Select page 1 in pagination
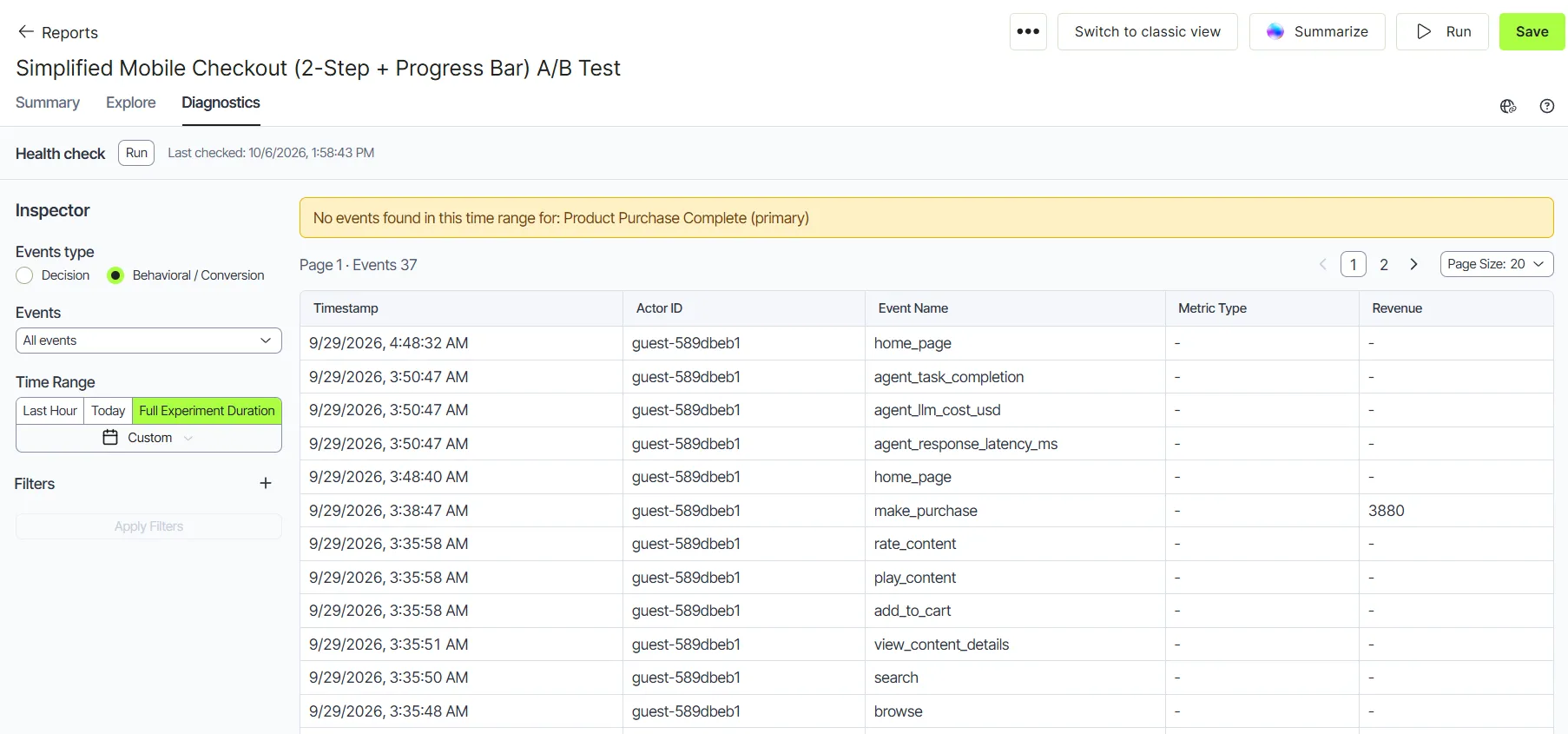This screenshot has height=734, width=1568. point(1354,264)
